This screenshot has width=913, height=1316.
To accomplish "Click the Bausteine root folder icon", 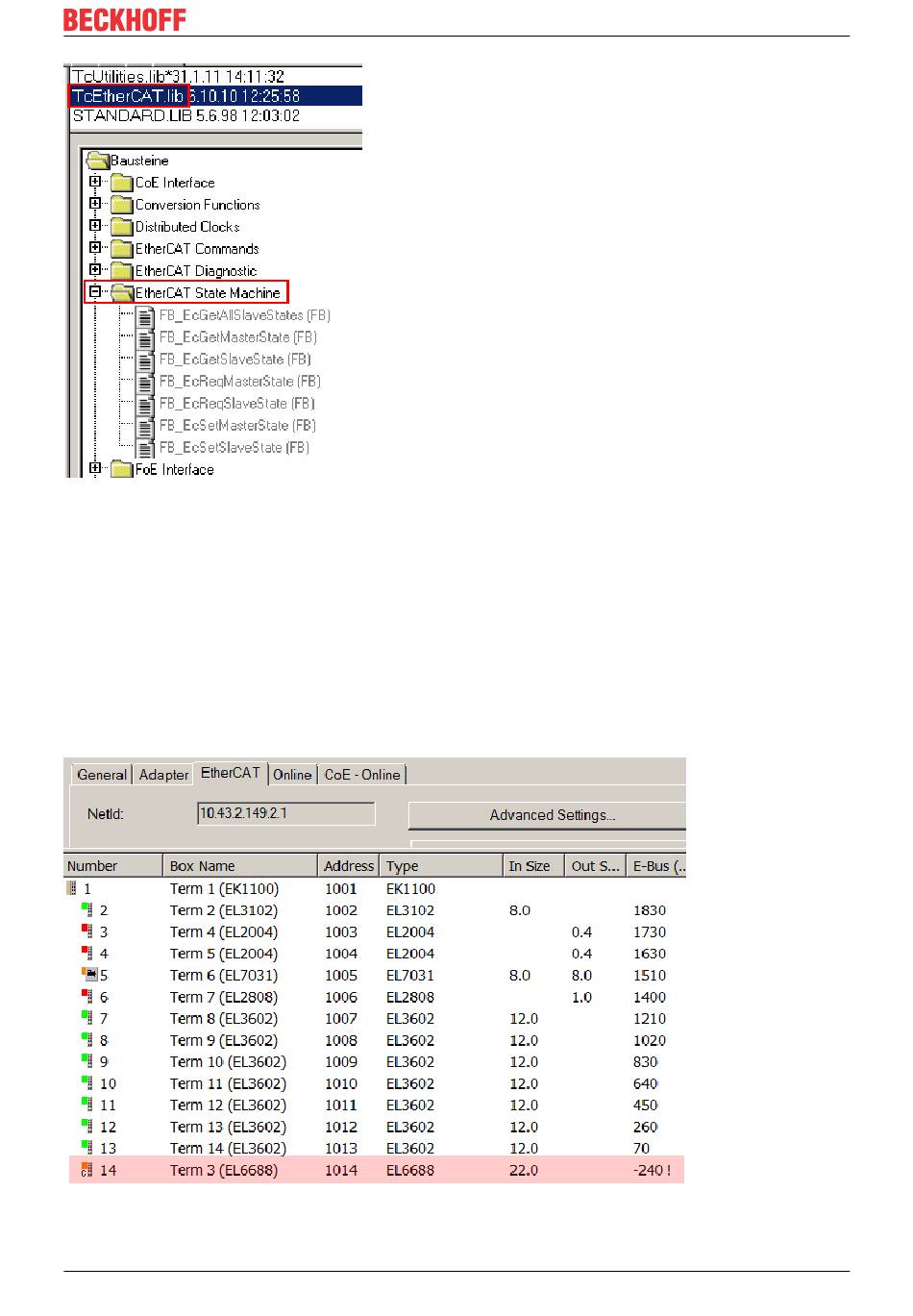I will click(x=97, y=161).
